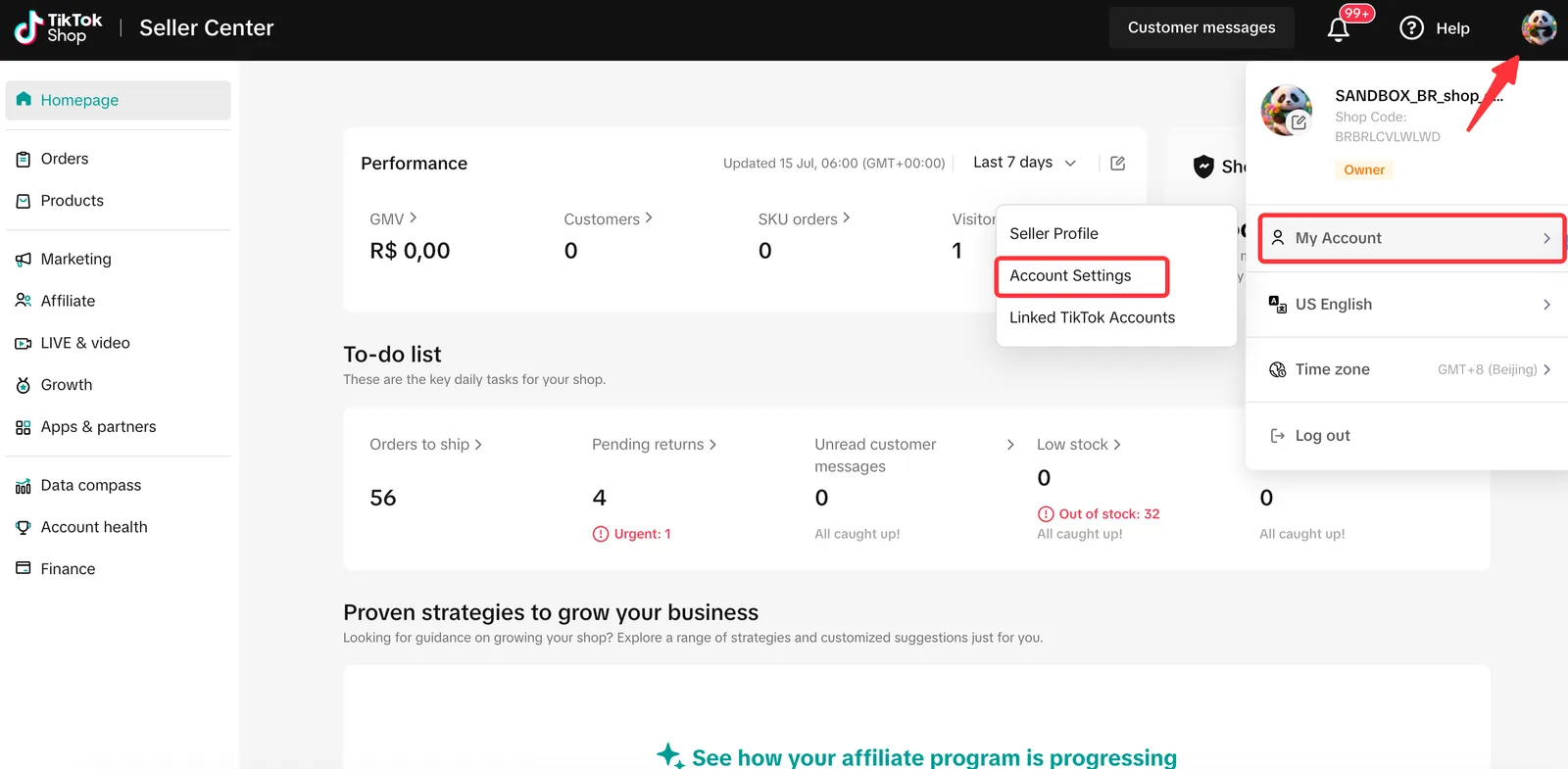Expand the US English chevron
This screenshot has width=1568, height=769.
(x=1546, y=304)
